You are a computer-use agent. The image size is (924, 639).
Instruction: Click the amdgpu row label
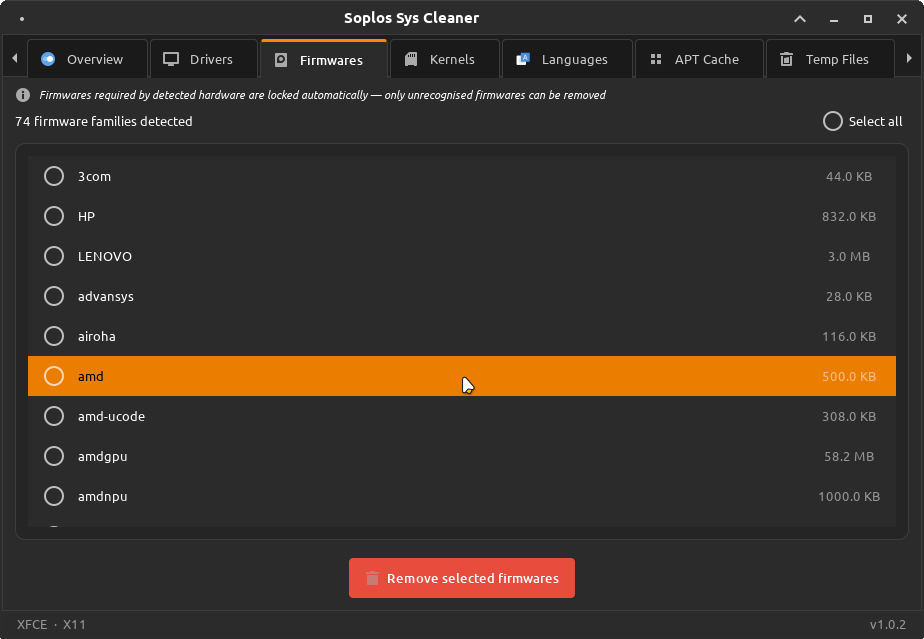point(103,457)
